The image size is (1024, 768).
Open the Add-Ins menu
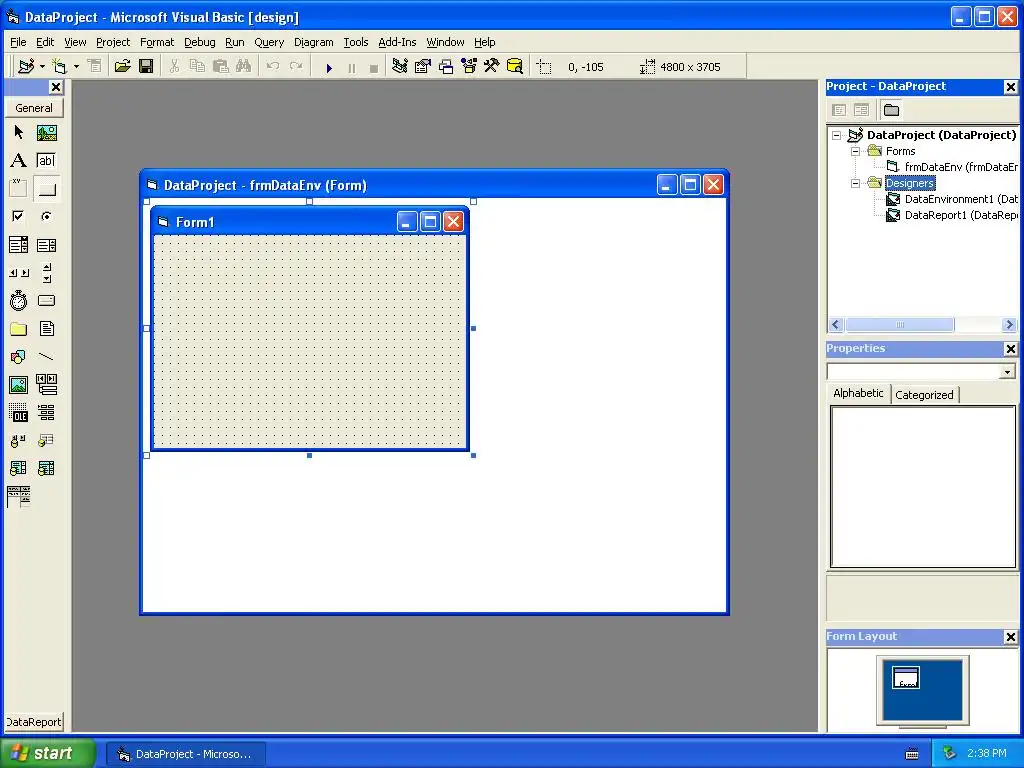tap(397, 42)
